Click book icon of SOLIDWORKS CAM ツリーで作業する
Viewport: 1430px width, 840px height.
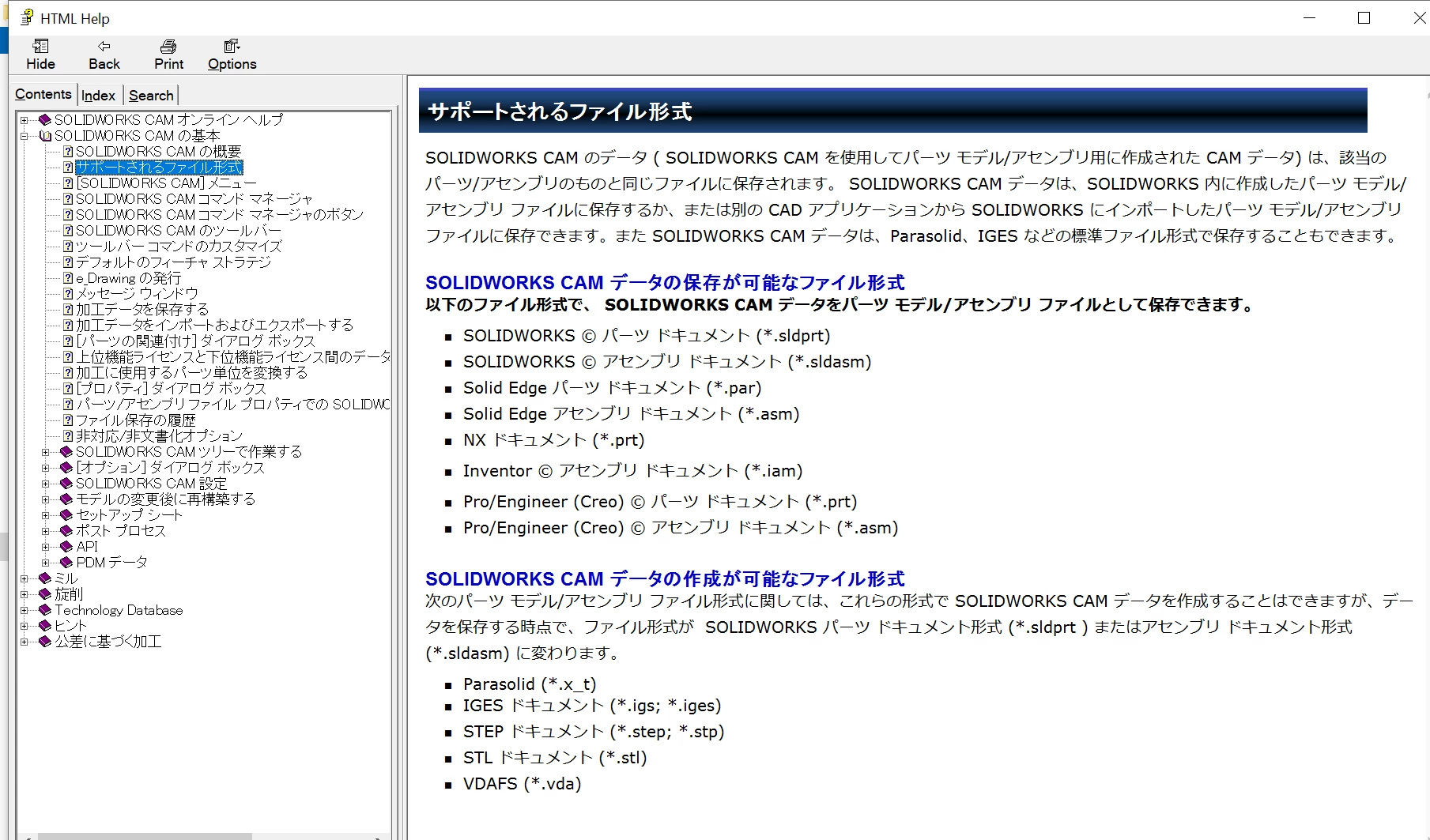click(x=66, y=452)
